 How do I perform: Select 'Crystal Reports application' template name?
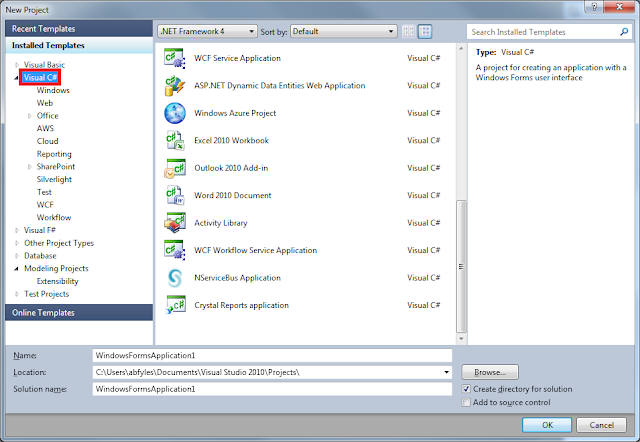tap(241, 305)
